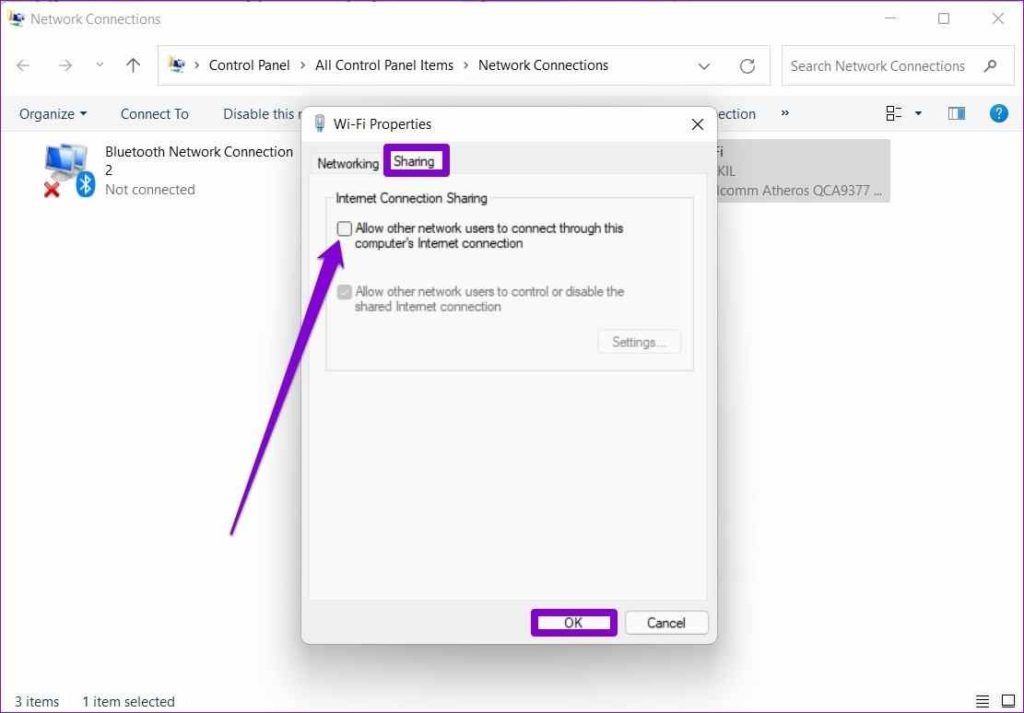
Task: Maximize the Network Connections window
Action: click(944, 19)
